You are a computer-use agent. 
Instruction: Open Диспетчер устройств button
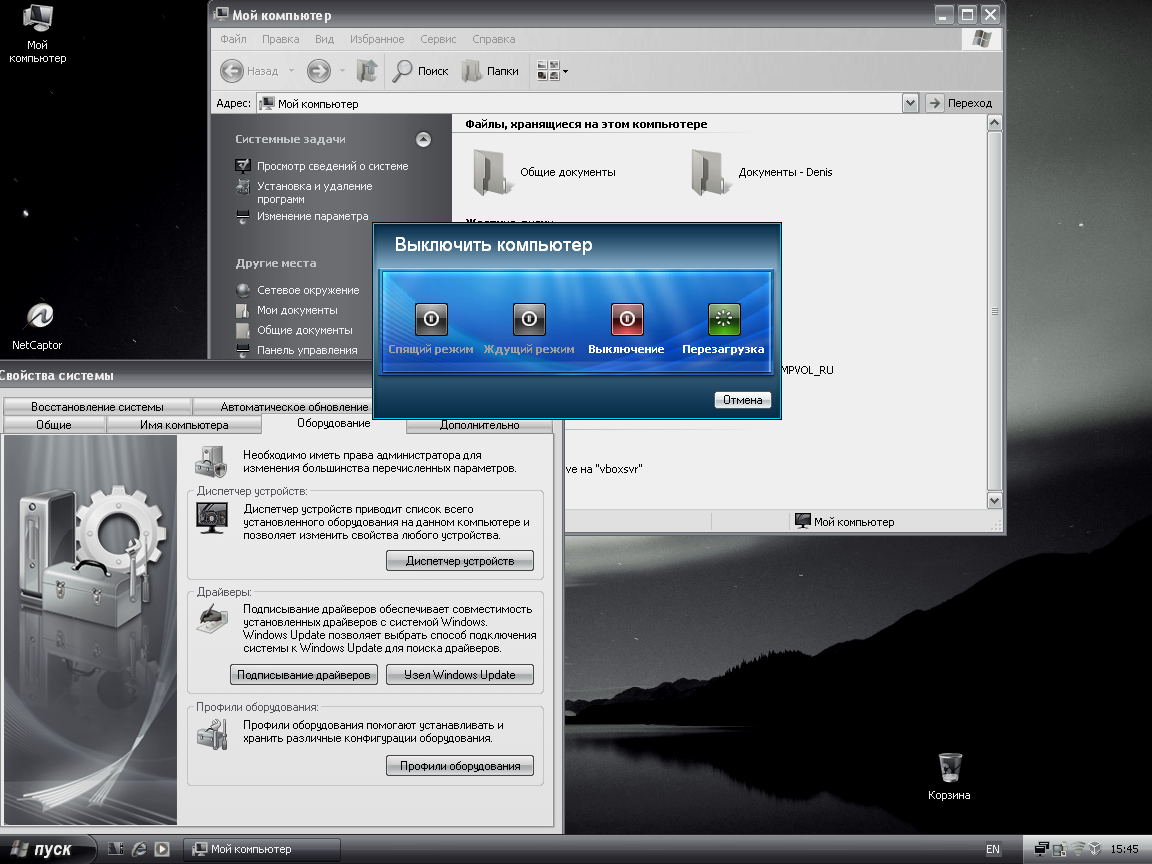coord(460,561)
